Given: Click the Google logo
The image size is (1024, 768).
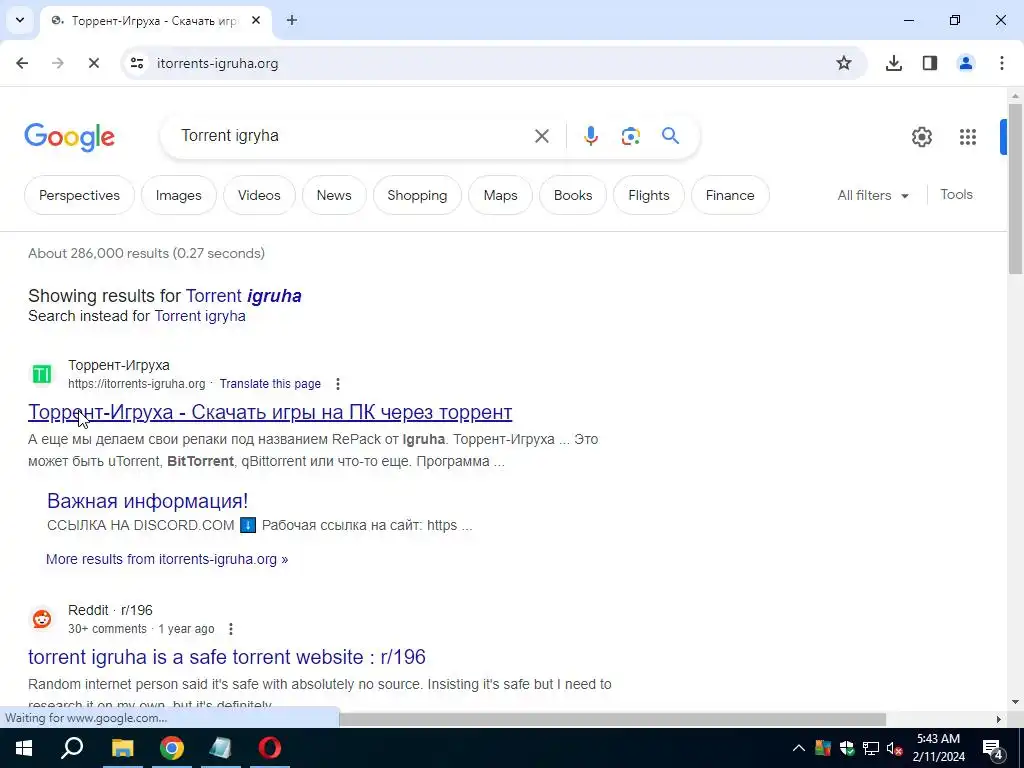Looking at the screenshot, I should 69,137.
